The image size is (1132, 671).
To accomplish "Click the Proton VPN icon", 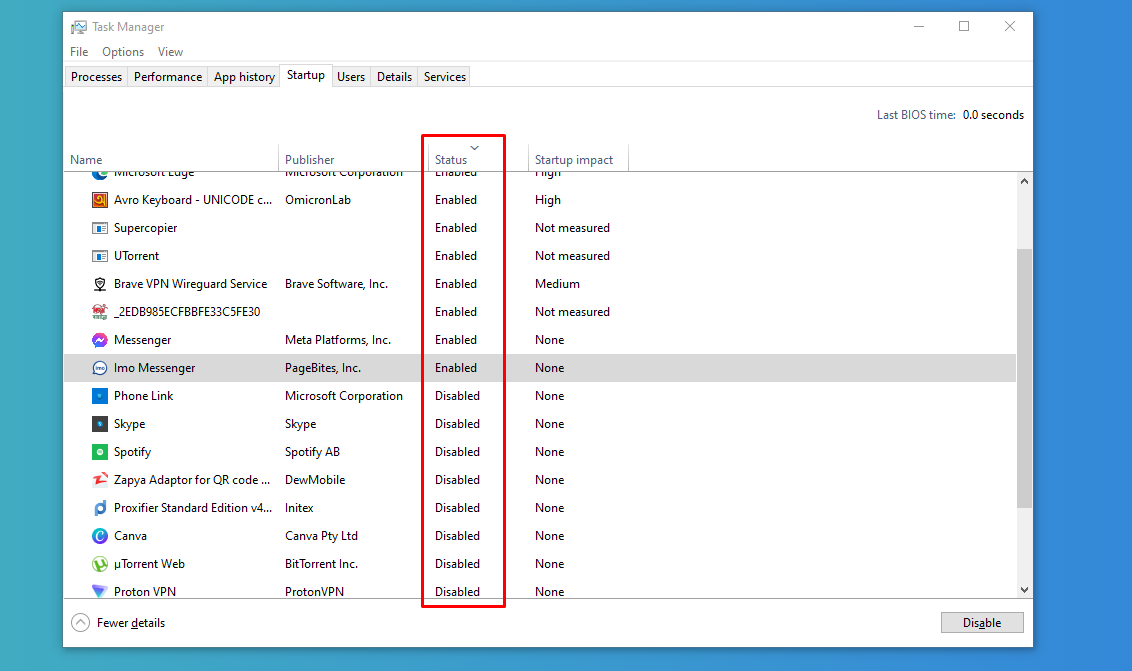I will 100,591.
